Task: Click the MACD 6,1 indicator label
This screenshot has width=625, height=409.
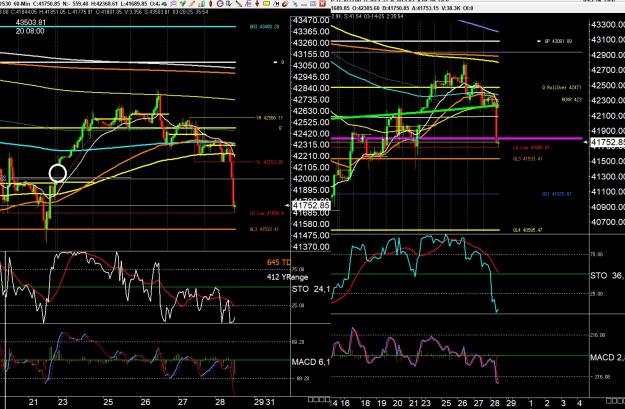Action: [311, 362]
